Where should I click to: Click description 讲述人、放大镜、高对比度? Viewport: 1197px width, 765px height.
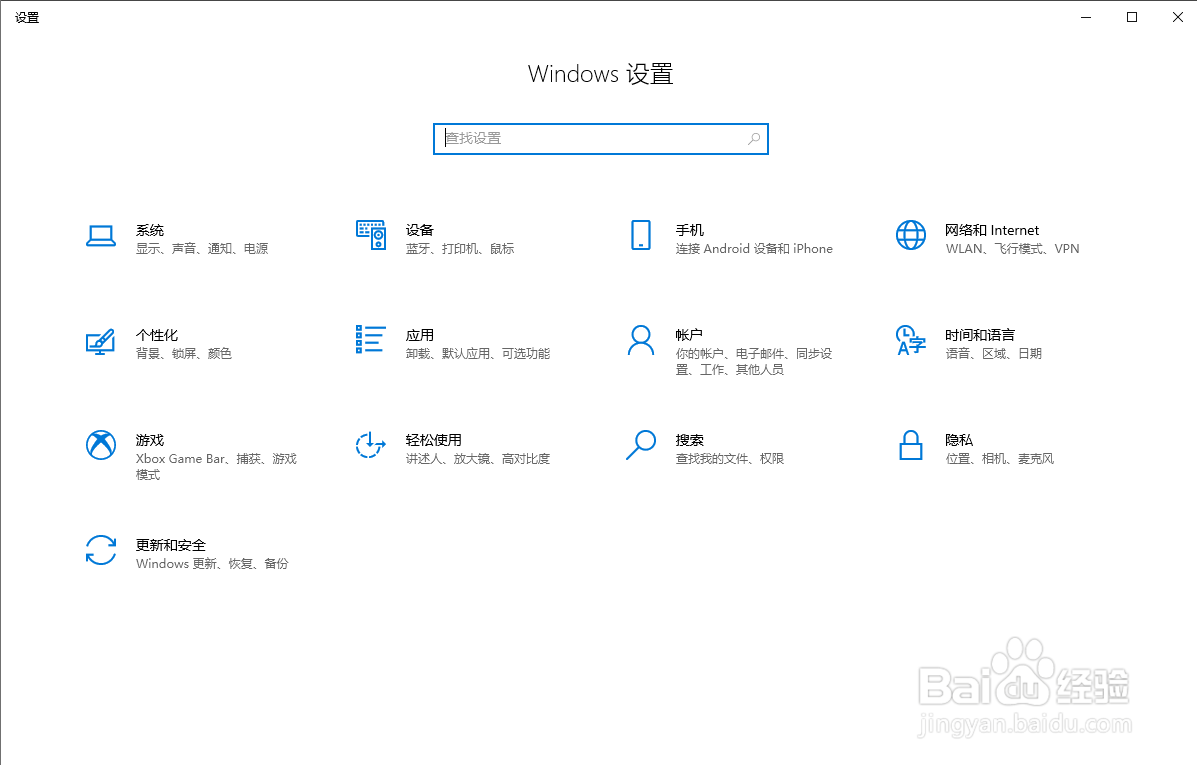(x=478, y=459)
